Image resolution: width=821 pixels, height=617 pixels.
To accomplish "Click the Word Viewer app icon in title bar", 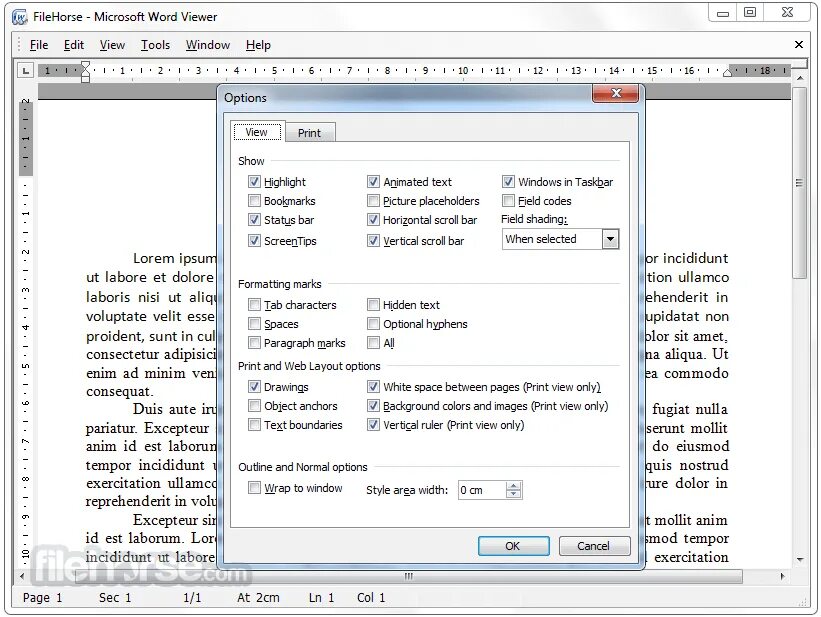I will click(x=19, y=17).
